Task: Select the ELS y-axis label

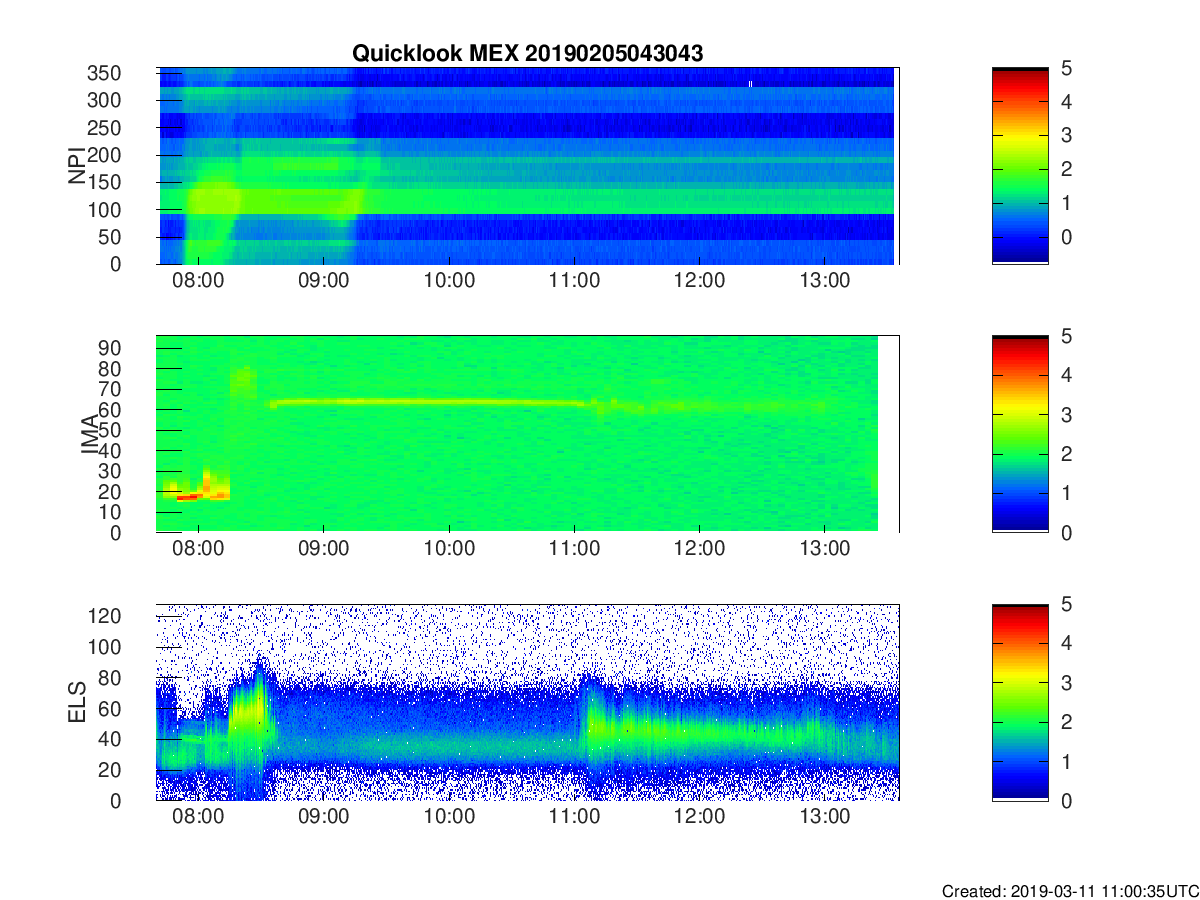Action: [77, 702]
